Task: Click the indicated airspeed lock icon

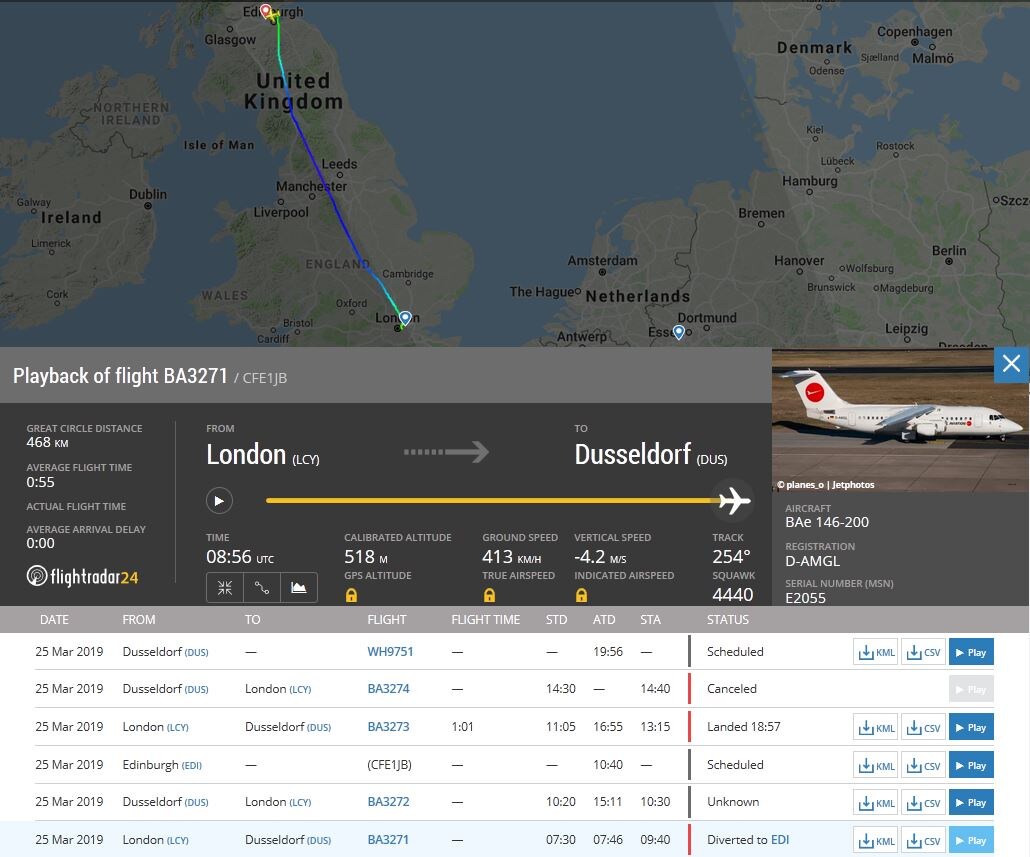Action: pos(581,595)
